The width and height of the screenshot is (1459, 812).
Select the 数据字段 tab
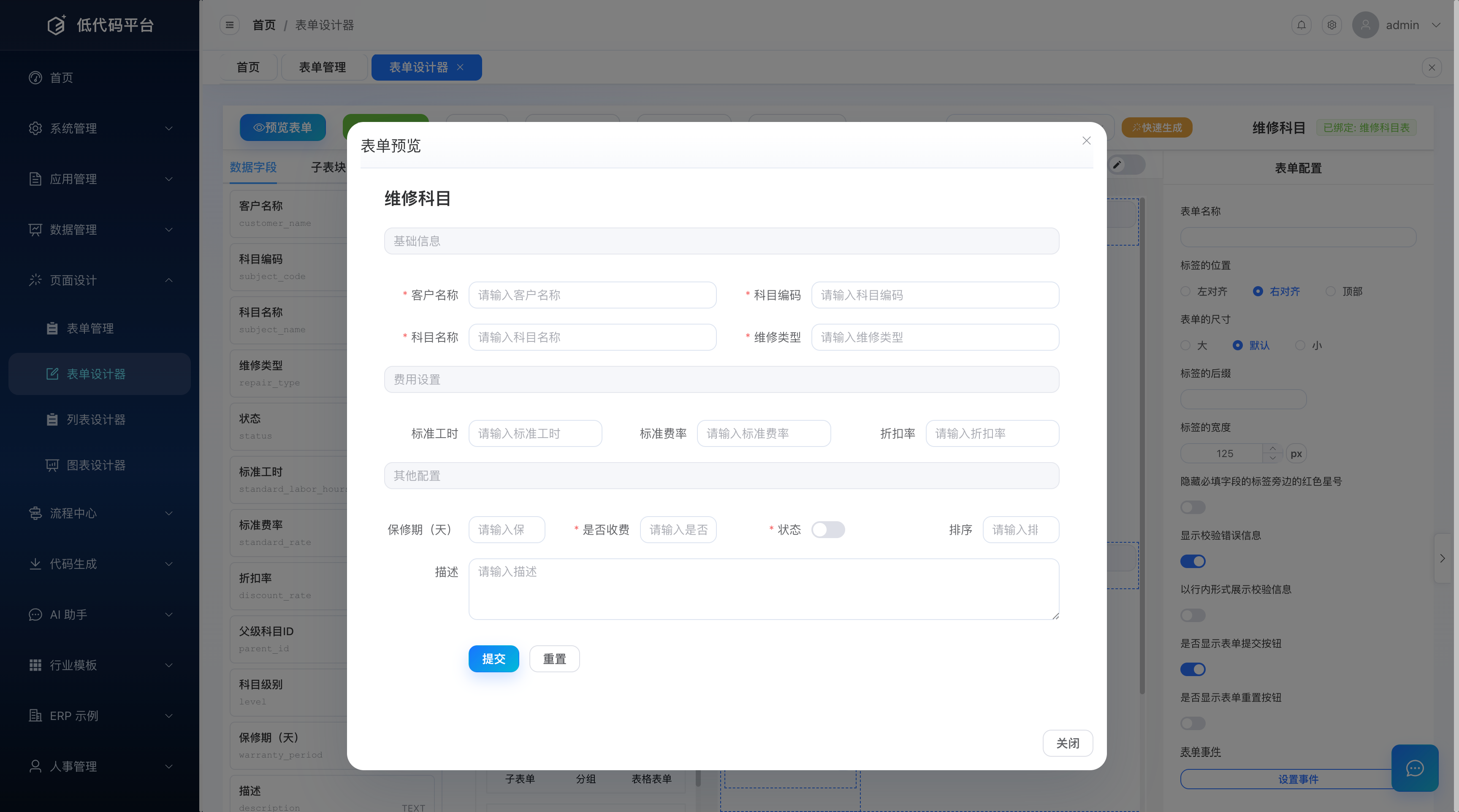(253, 167)
